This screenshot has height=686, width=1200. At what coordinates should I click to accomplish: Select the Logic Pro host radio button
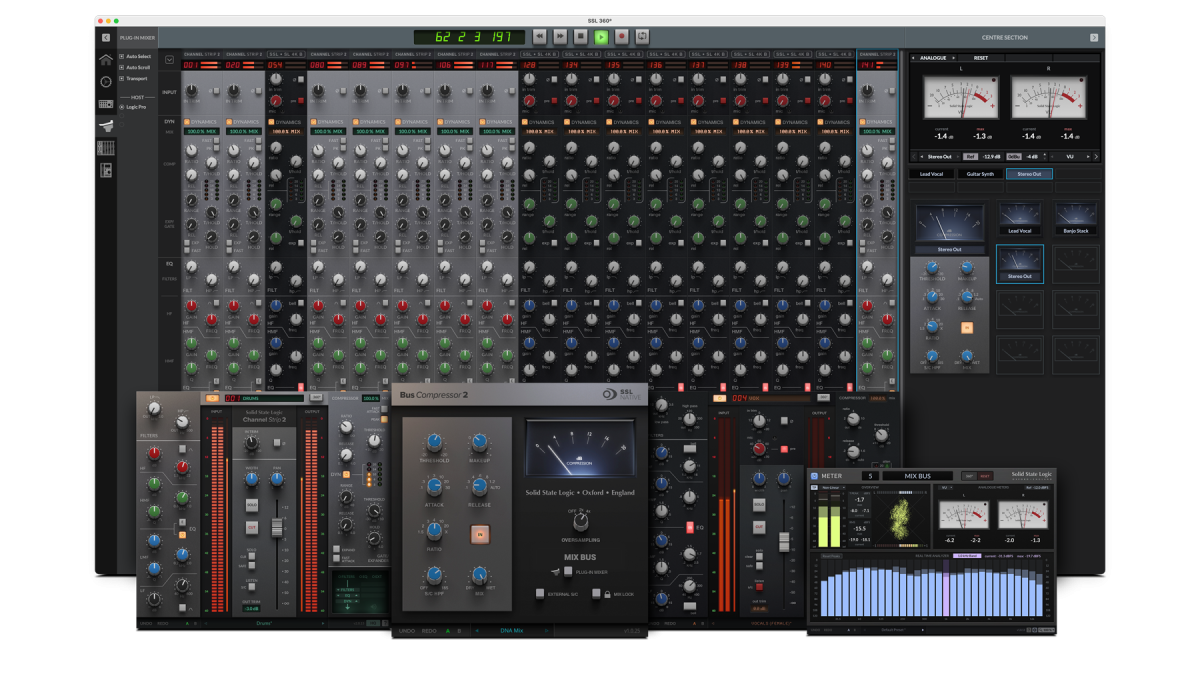(x=122, y=105)
